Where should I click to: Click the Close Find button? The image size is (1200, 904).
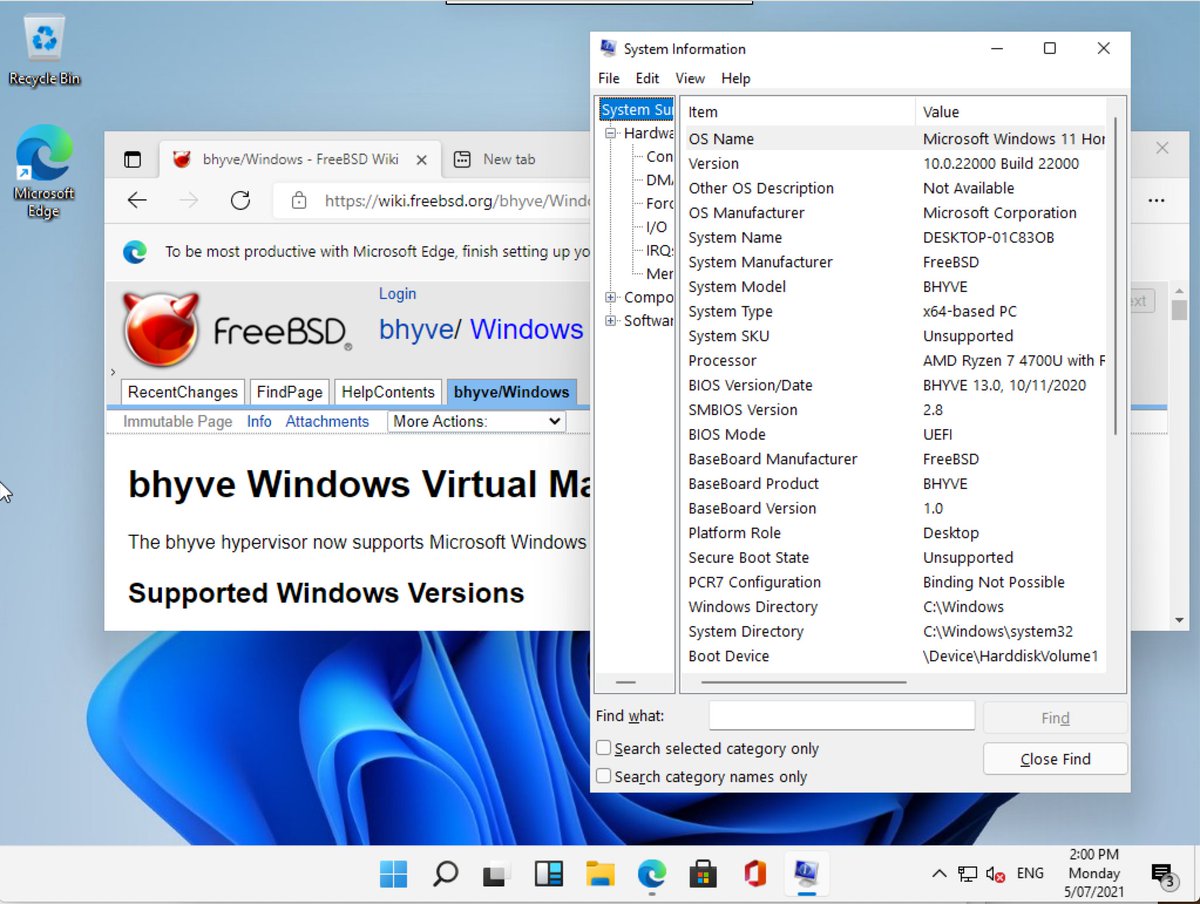coord(1055,759)
